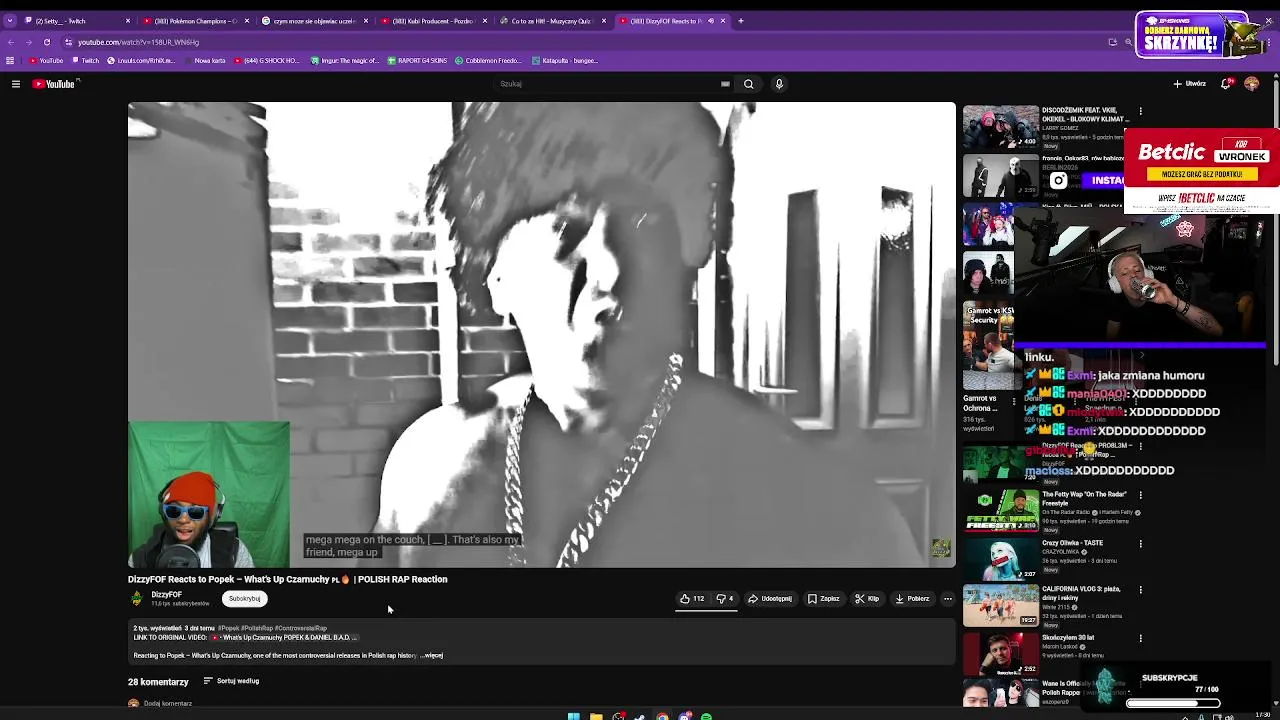
Task: Open the Utwórz create button
Action: 1190,84
